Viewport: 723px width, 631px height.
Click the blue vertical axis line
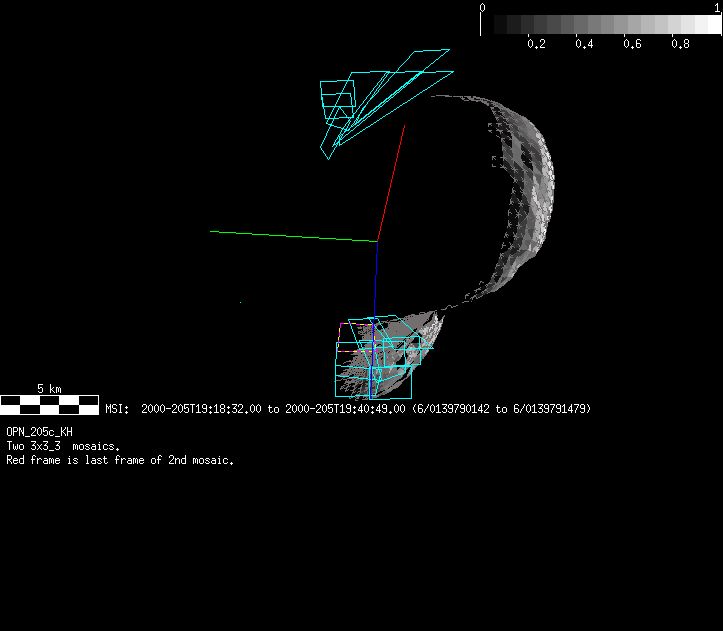point(375,275)
